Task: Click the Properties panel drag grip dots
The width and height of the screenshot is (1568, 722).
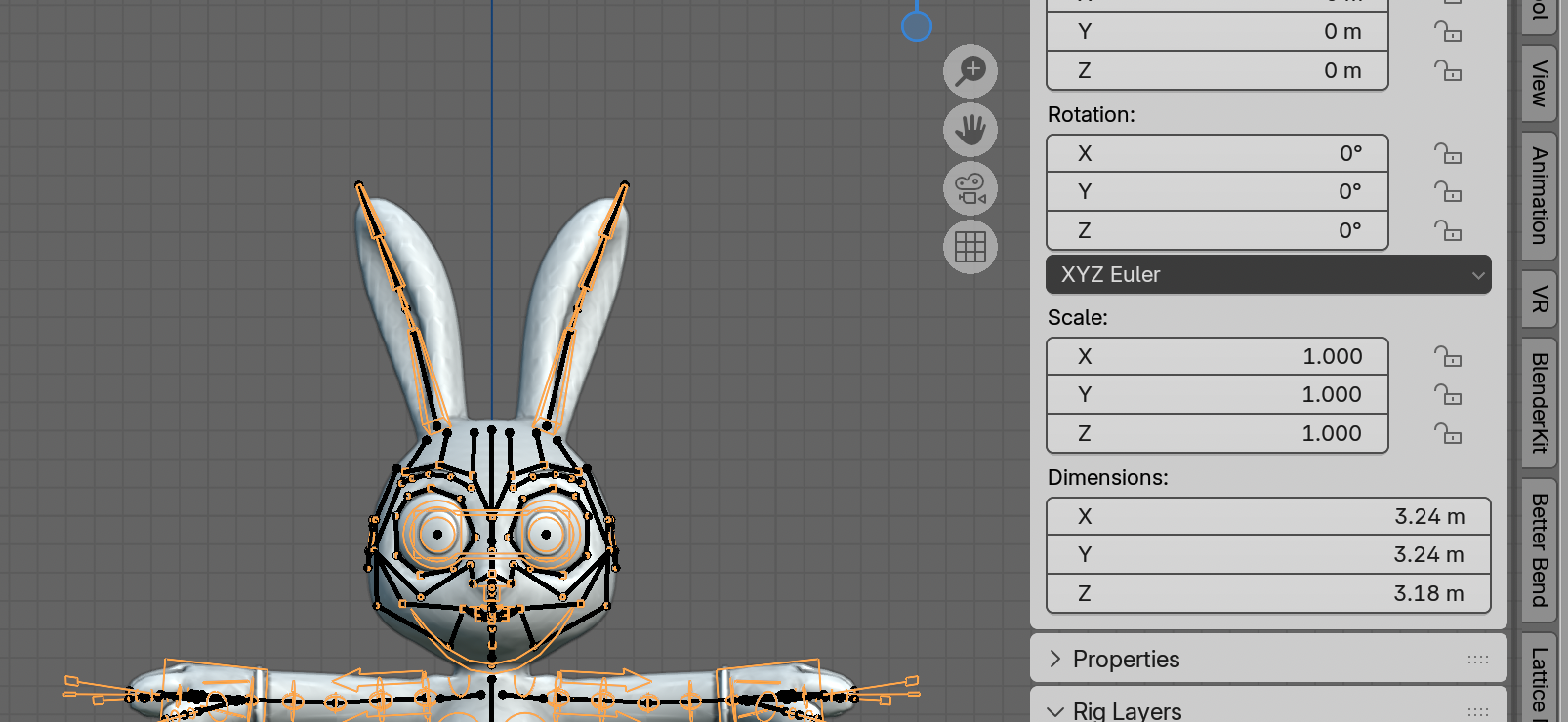Action: point(1478,660)
